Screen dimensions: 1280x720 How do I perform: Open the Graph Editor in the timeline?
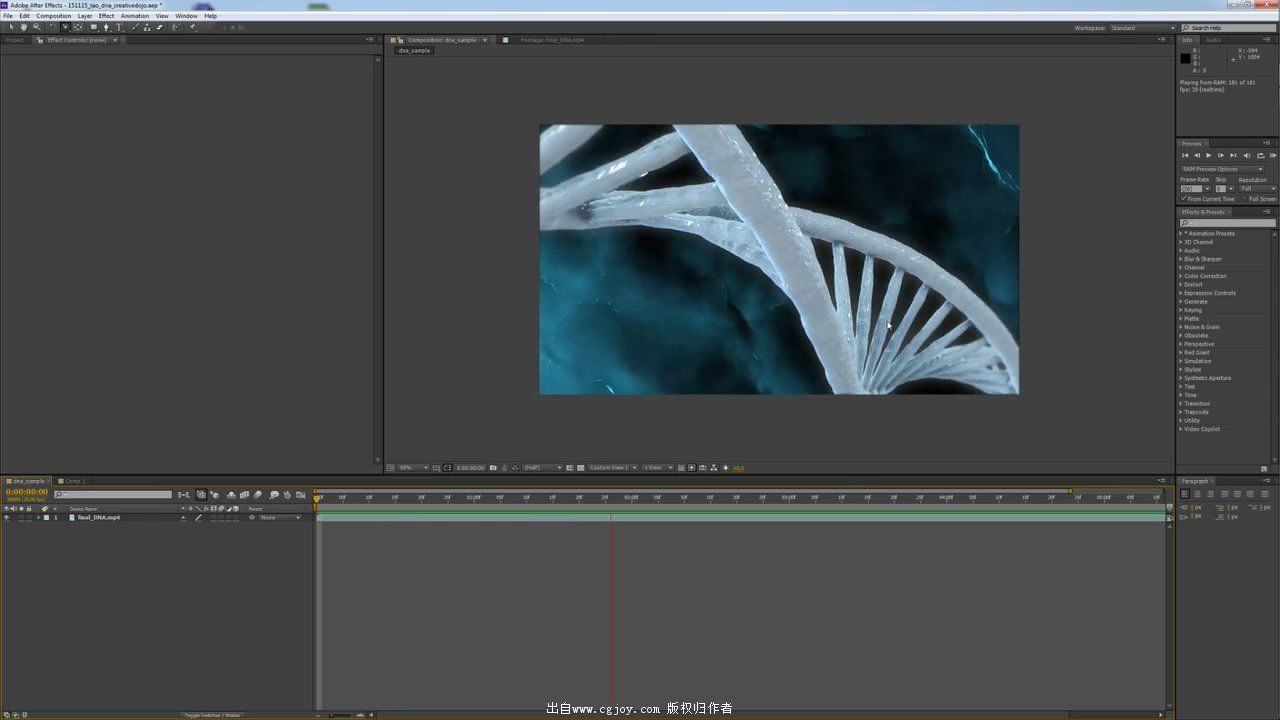300,495
